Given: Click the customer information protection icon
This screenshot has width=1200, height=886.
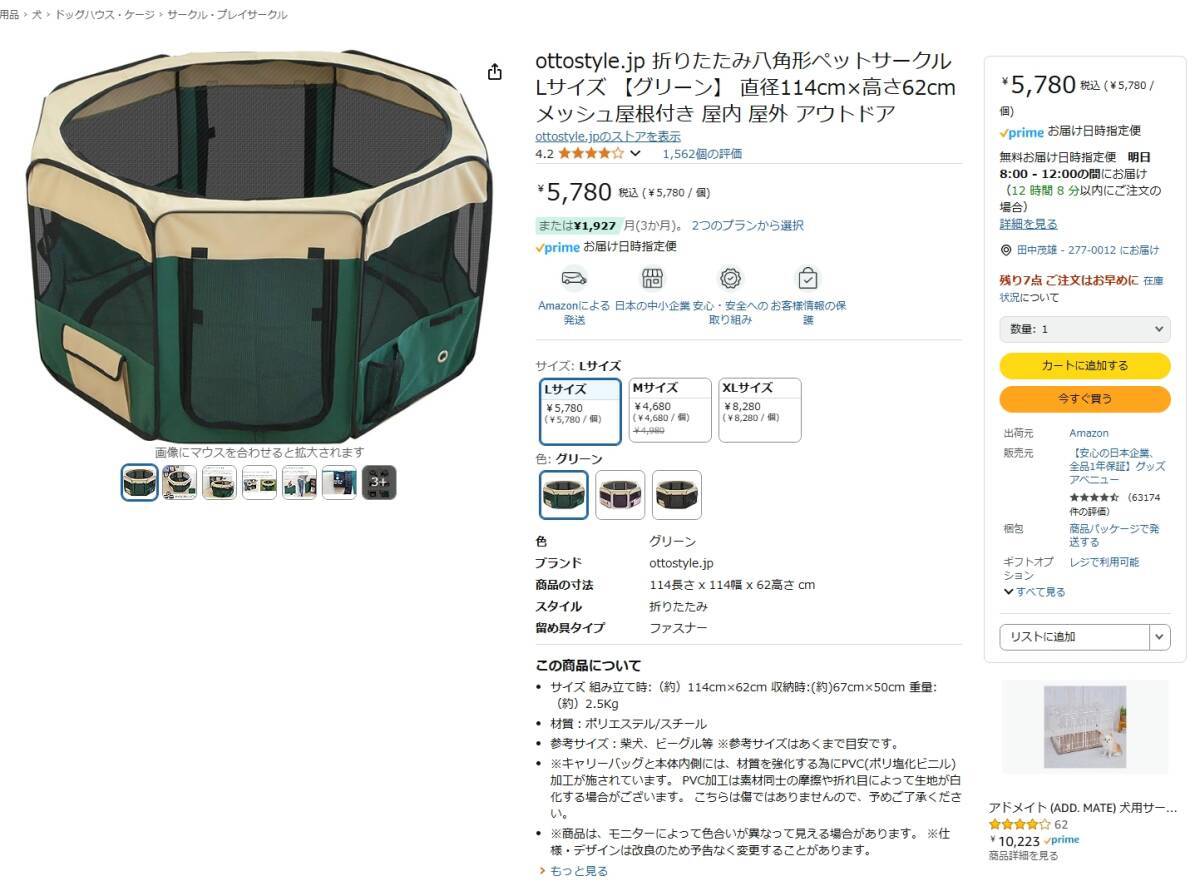Looking at the screenshot, I should [x=808, y=278].
